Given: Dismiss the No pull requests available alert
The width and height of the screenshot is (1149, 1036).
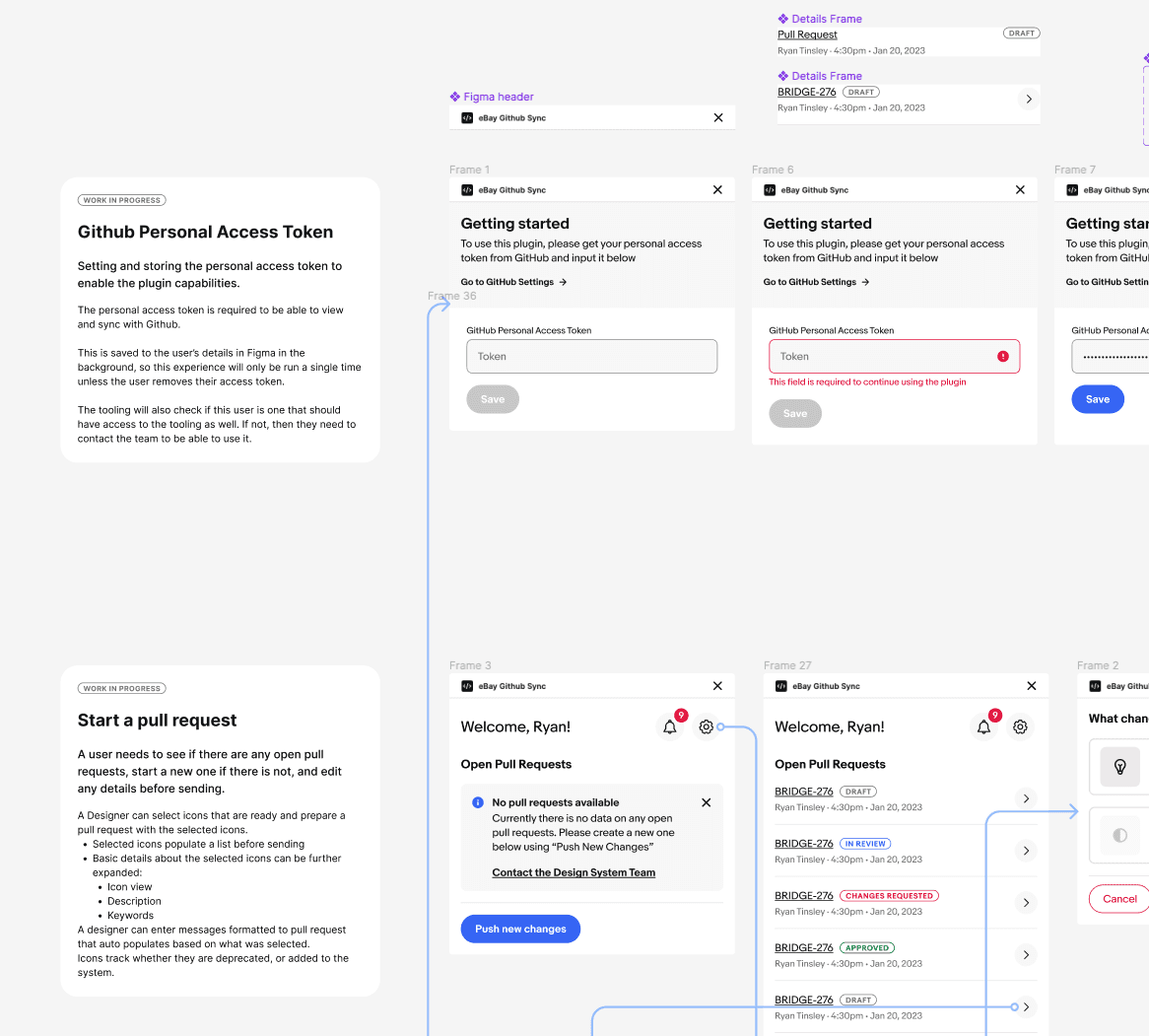Looking at the screenshot, I should point(706,802).
